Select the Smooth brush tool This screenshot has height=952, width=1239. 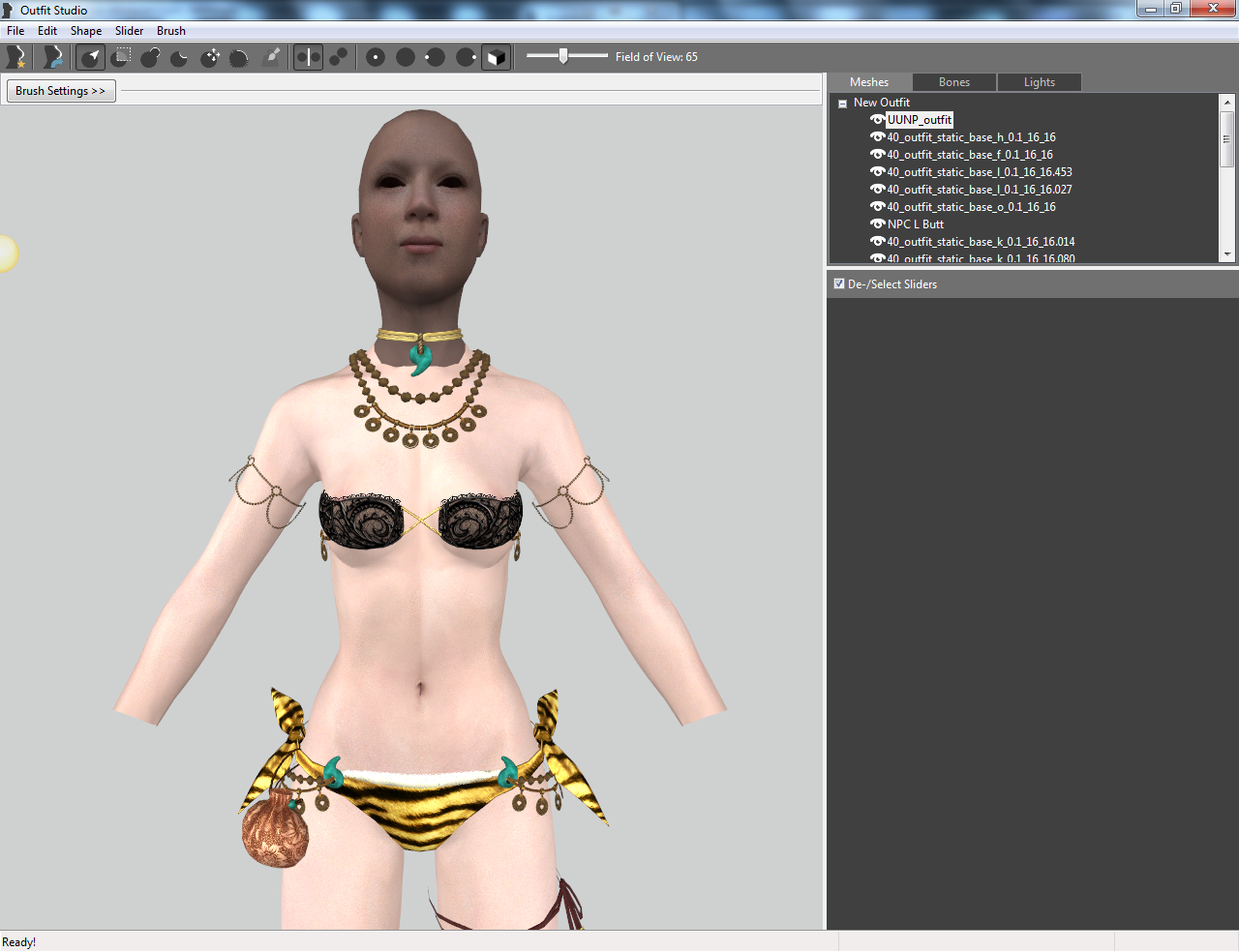239,57
